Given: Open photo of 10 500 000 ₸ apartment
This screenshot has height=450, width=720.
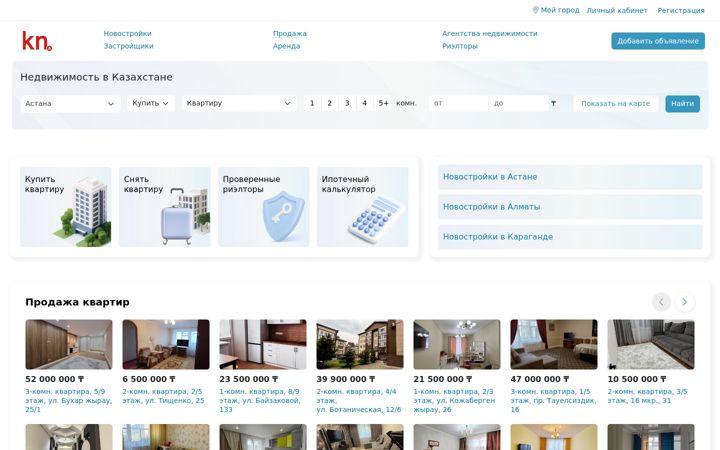Looking at the screenshot, I should (651, 344).
